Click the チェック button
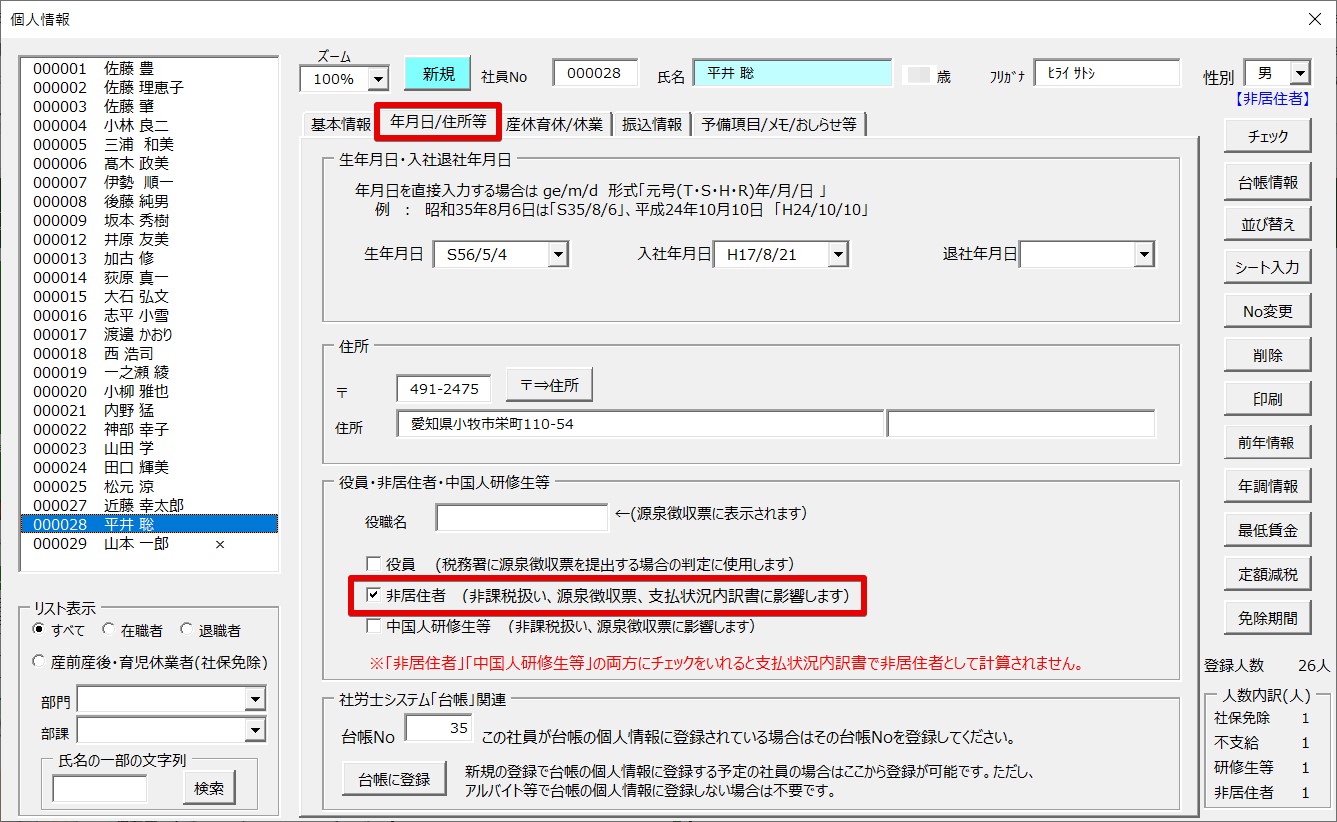The image size is (1337, 822). [x=1267, y=137]
